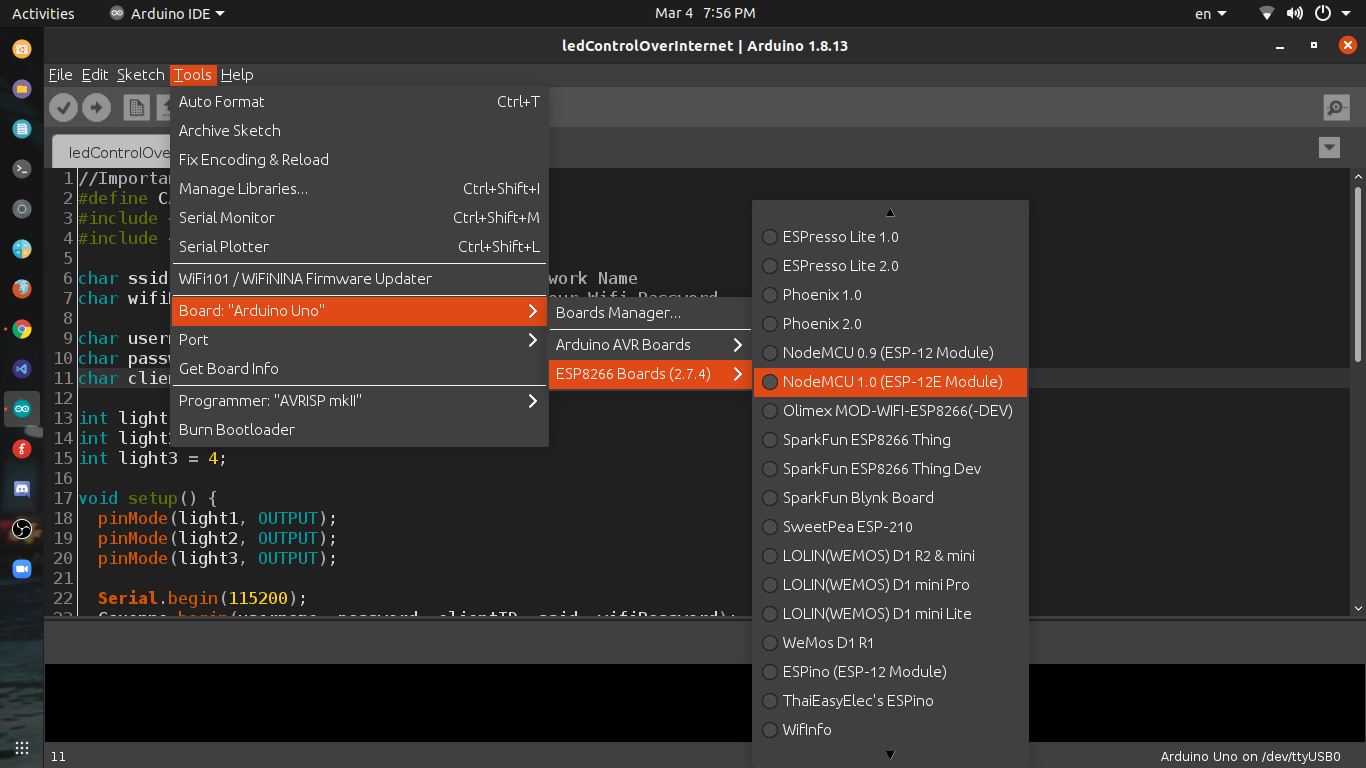Select SparkFun Blynk Board
This screenshot has width=1366, height=768.
click(x=890, y=498)
